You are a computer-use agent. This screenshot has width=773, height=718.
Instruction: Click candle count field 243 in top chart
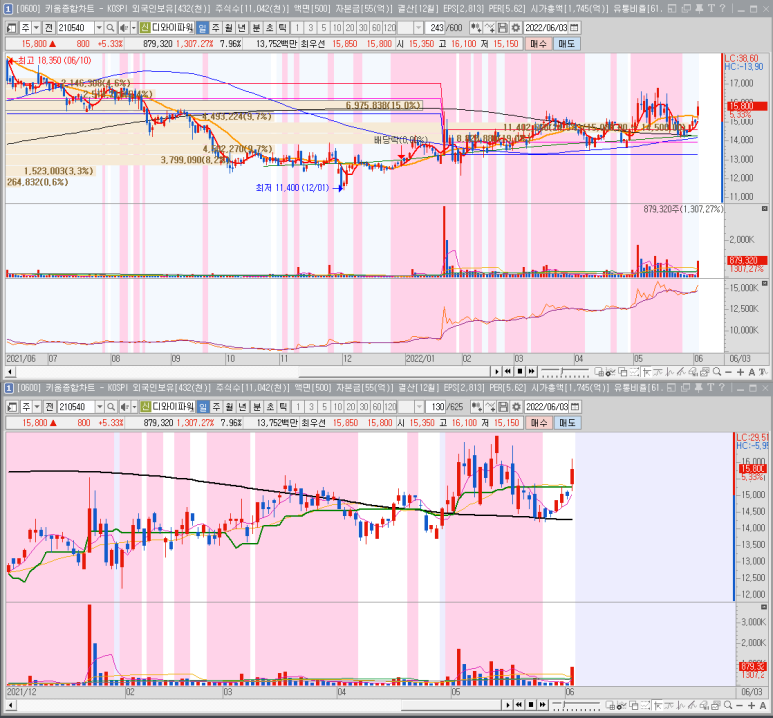click(437, 28)
